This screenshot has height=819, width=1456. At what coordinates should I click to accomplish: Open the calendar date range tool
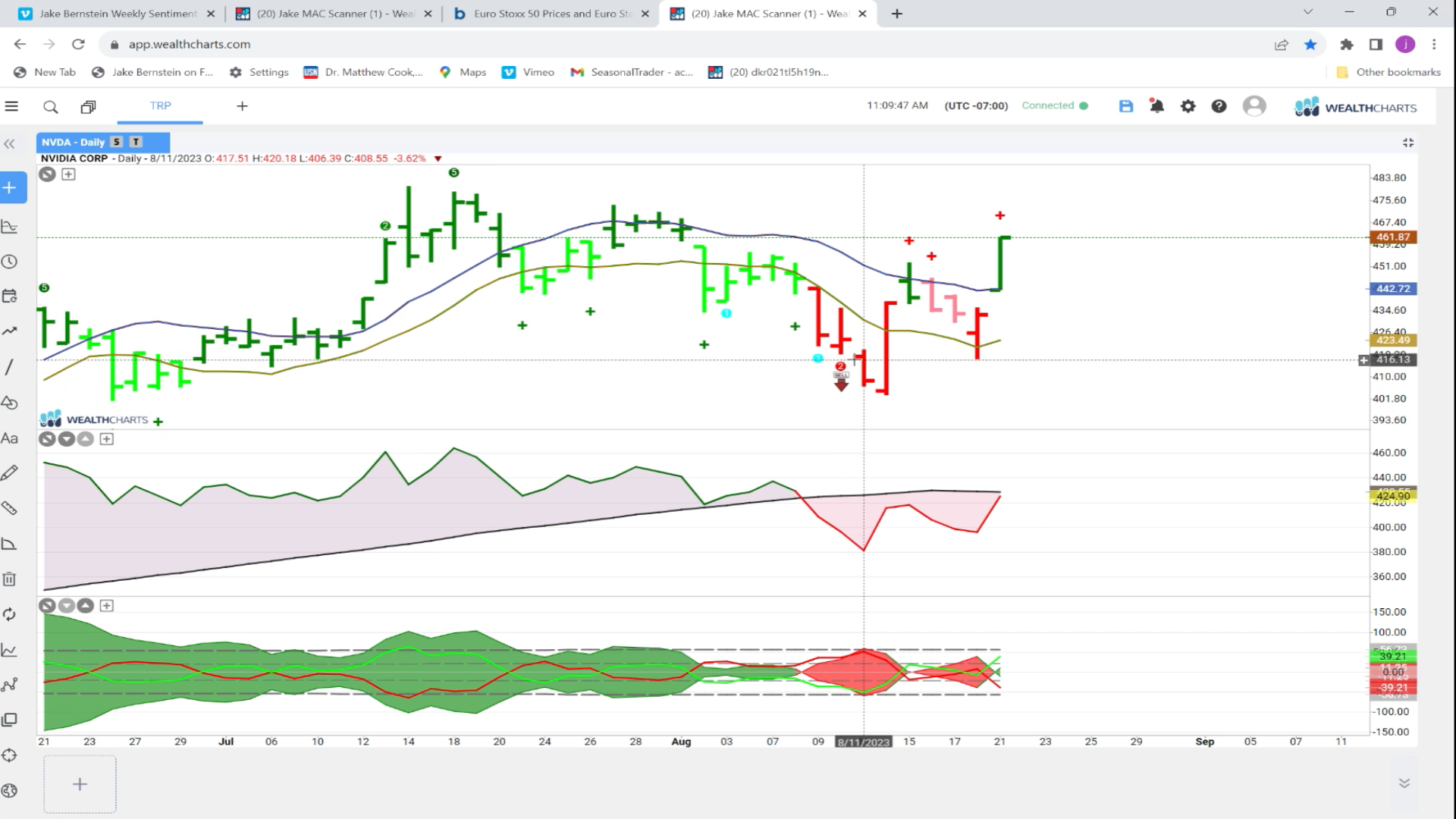click(10, 297)
